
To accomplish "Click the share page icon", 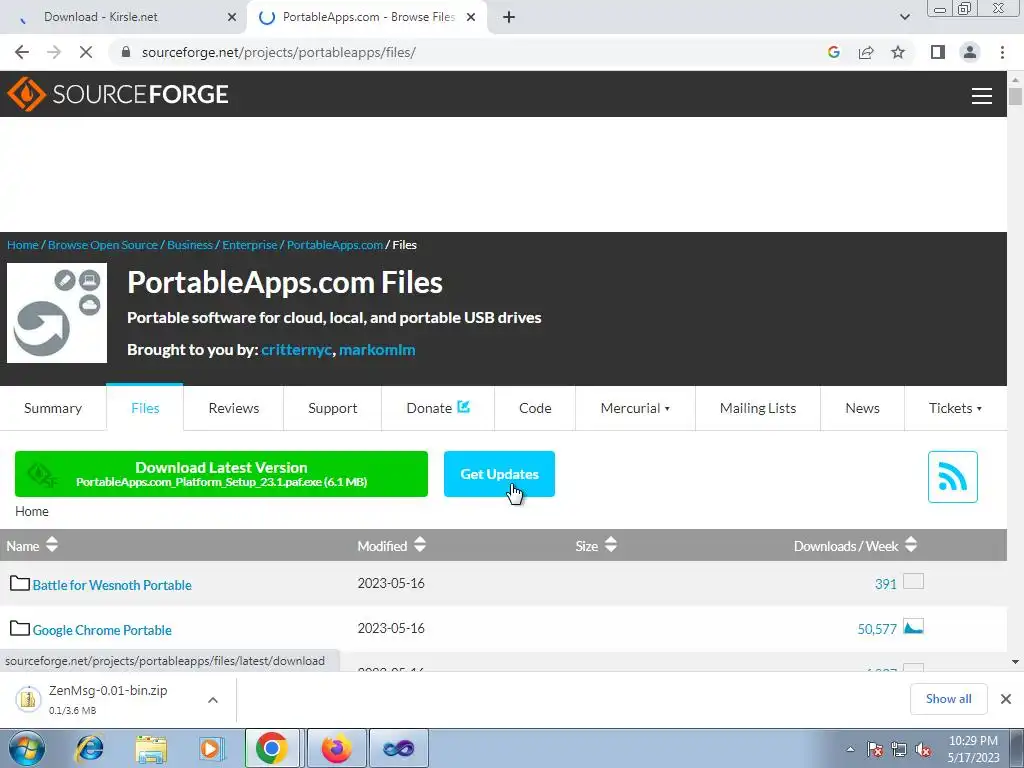I will [x=866, y=52].
